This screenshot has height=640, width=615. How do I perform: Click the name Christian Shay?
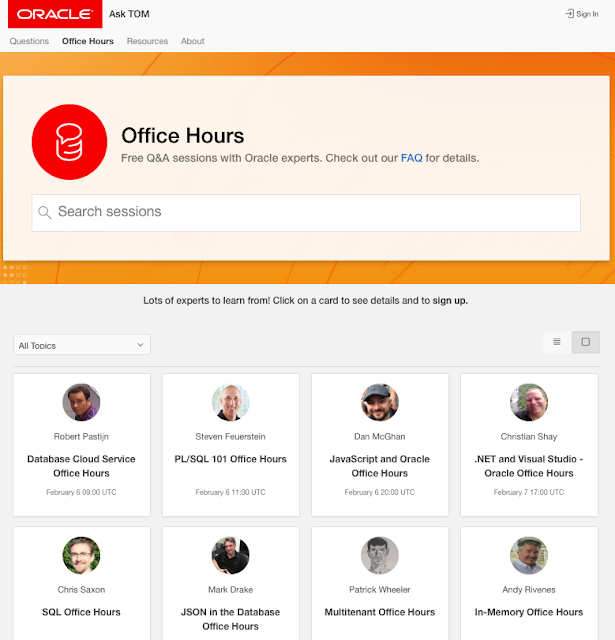pyautogui.click(x=529, y=437)
